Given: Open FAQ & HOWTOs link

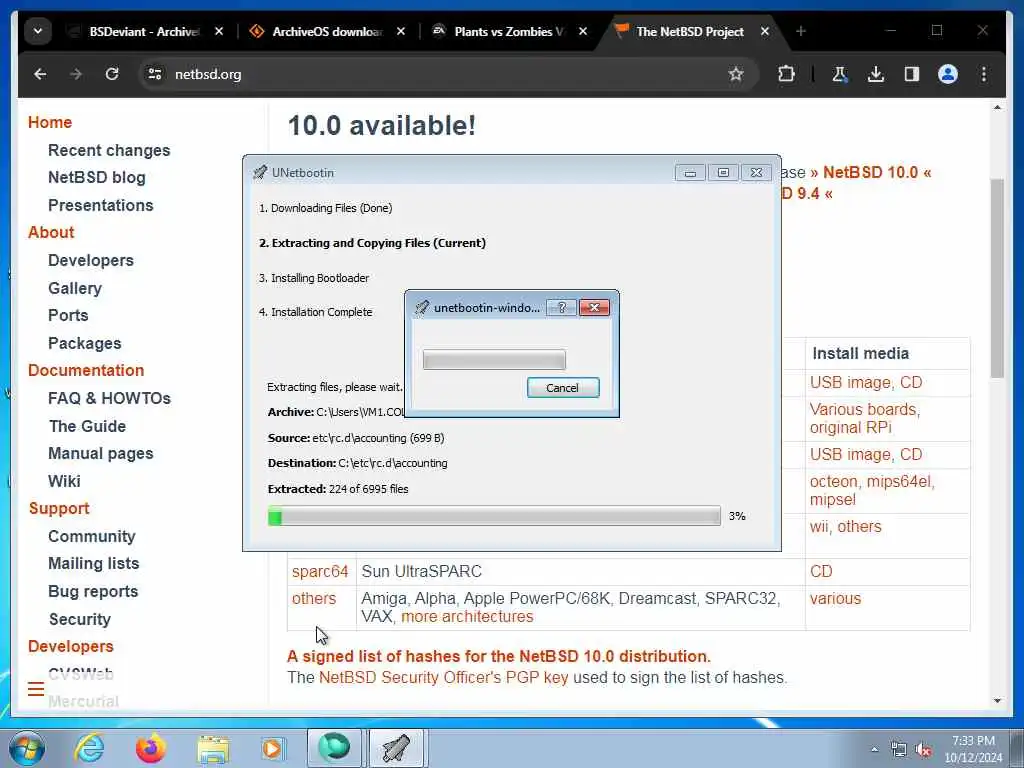Looking at the screenshot, I should (x=109, y=398).
